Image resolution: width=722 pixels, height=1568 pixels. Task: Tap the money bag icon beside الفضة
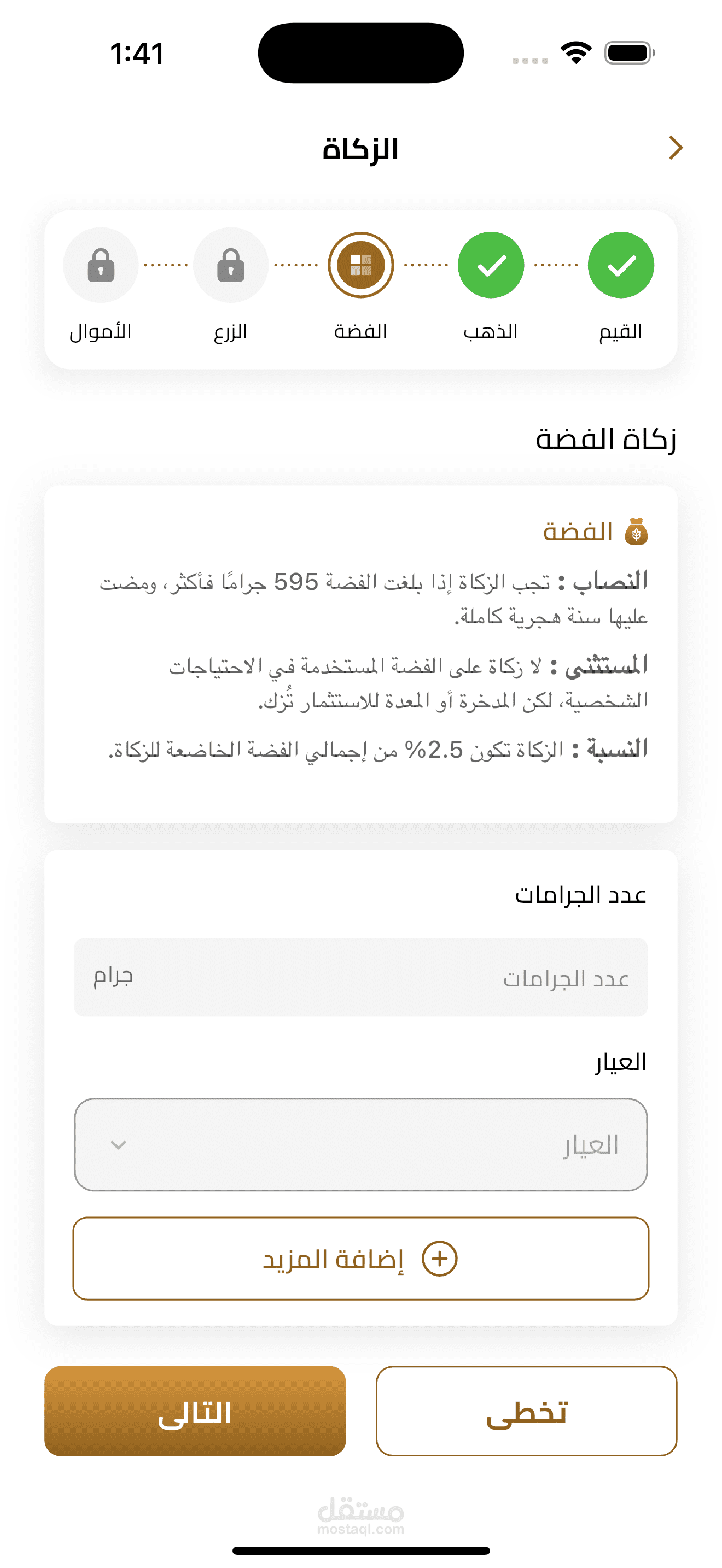point(636,531)
